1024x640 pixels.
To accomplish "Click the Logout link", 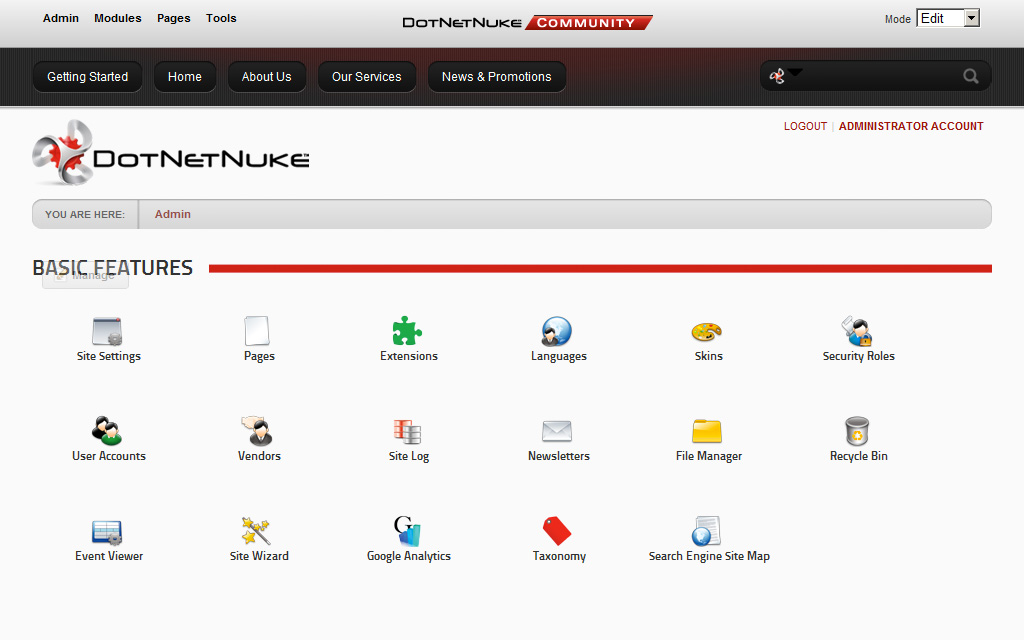I will point(805,126).
